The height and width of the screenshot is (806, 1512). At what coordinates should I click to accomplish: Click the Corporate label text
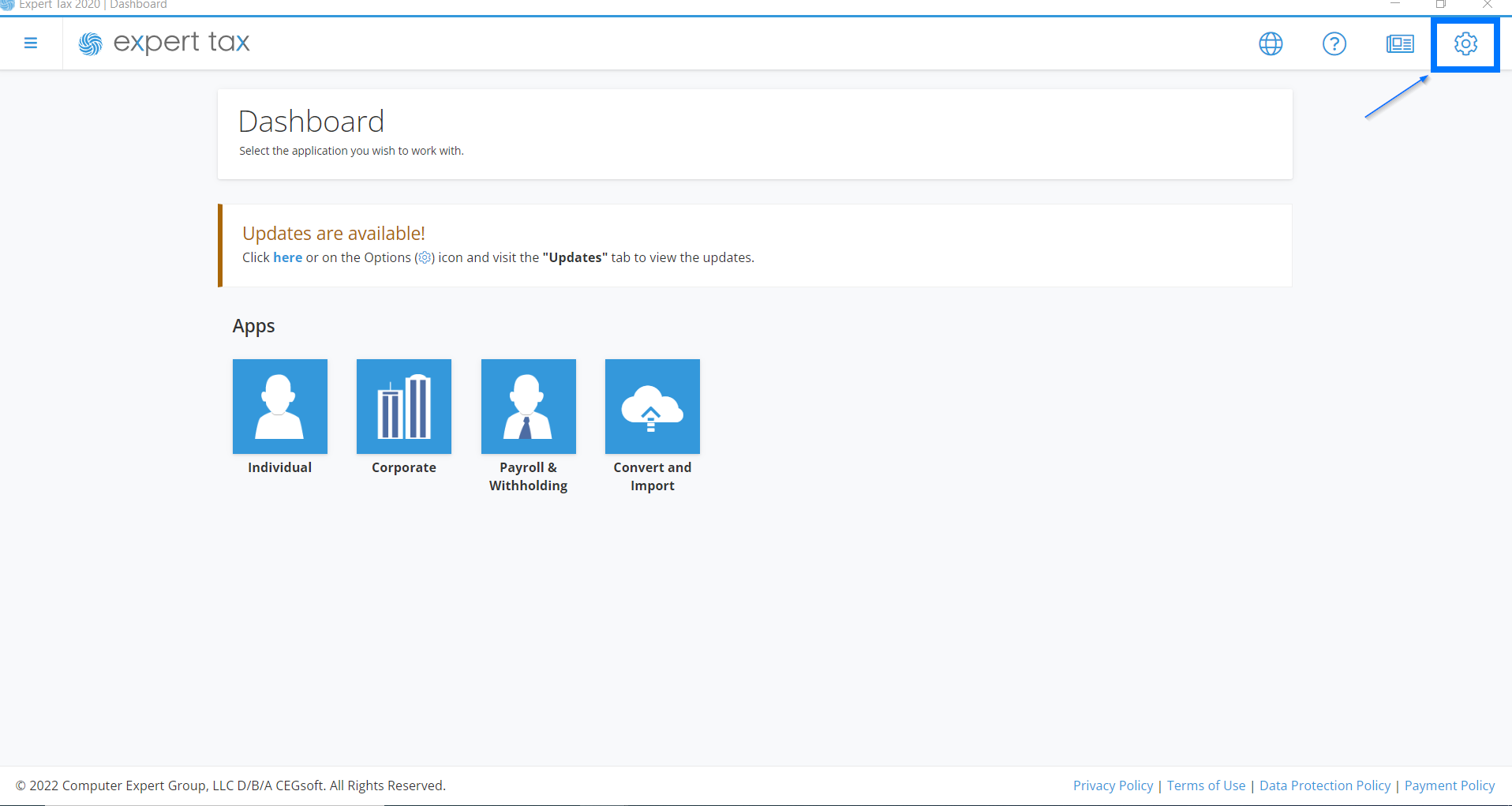404,467
